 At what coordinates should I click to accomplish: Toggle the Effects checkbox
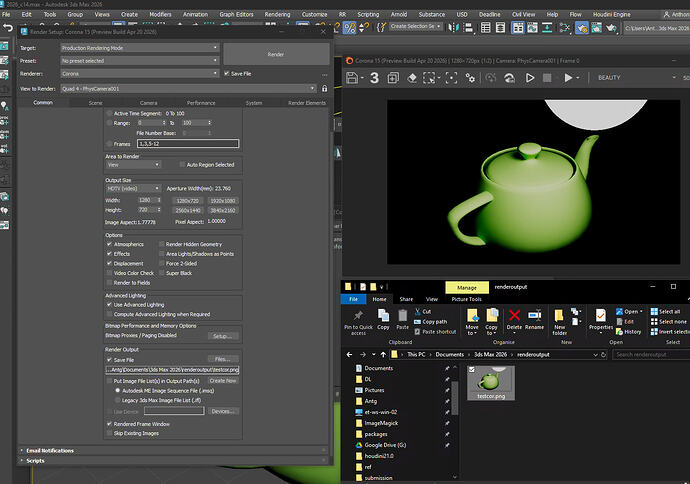pyautogui.click(x=109, y=253)
